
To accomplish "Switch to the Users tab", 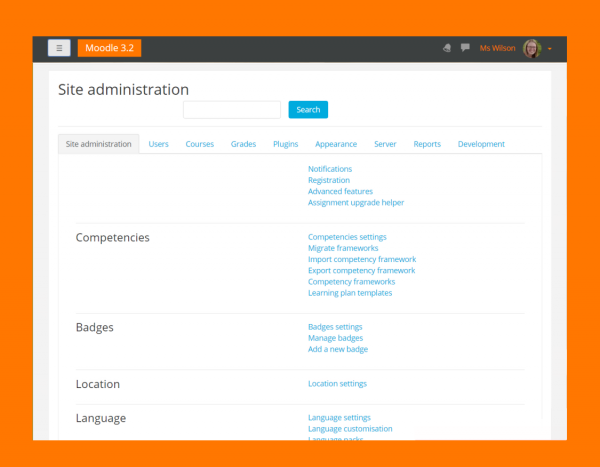I will [158, 144].
